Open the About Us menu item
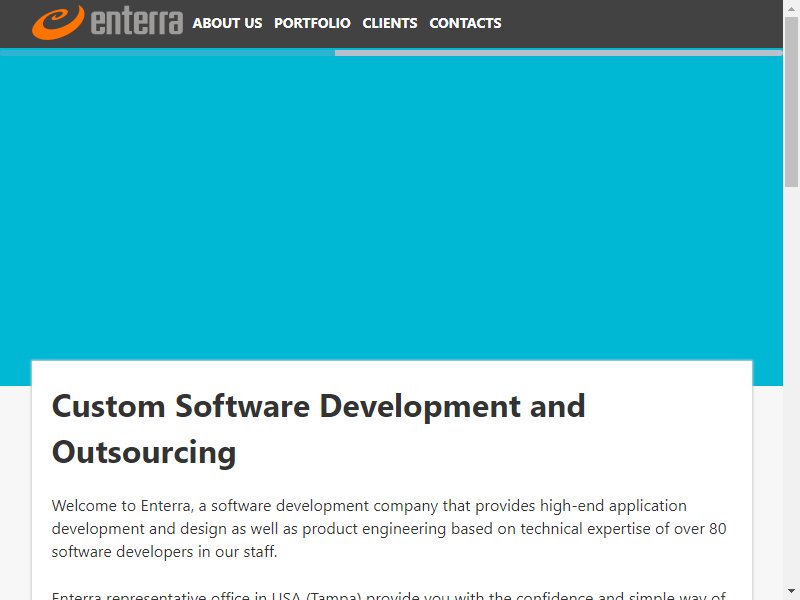The width and height of the screenshot is (800, 600). (x=227, y=23)
